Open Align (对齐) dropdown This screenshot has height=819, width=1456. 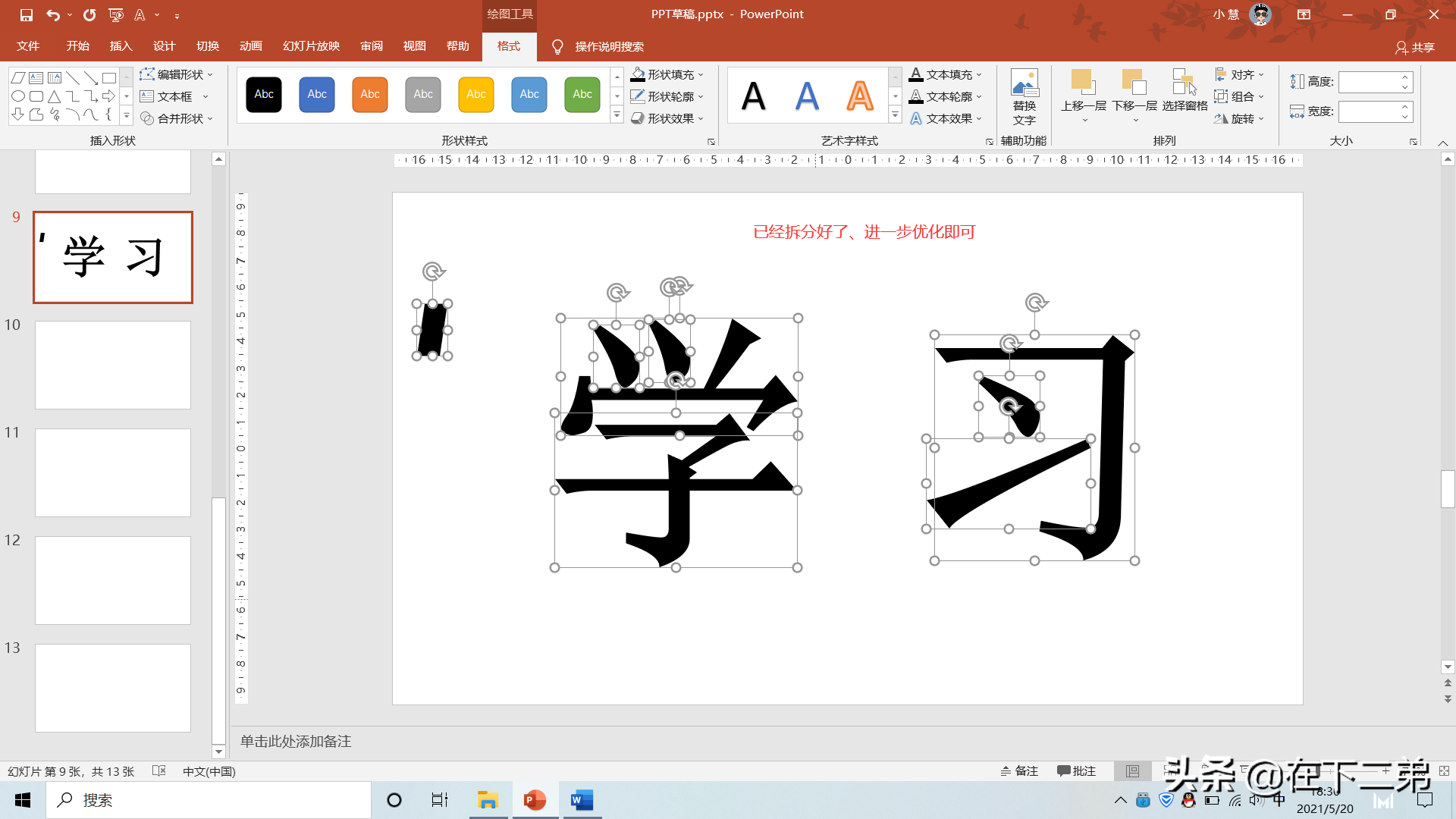(1240, 74)
